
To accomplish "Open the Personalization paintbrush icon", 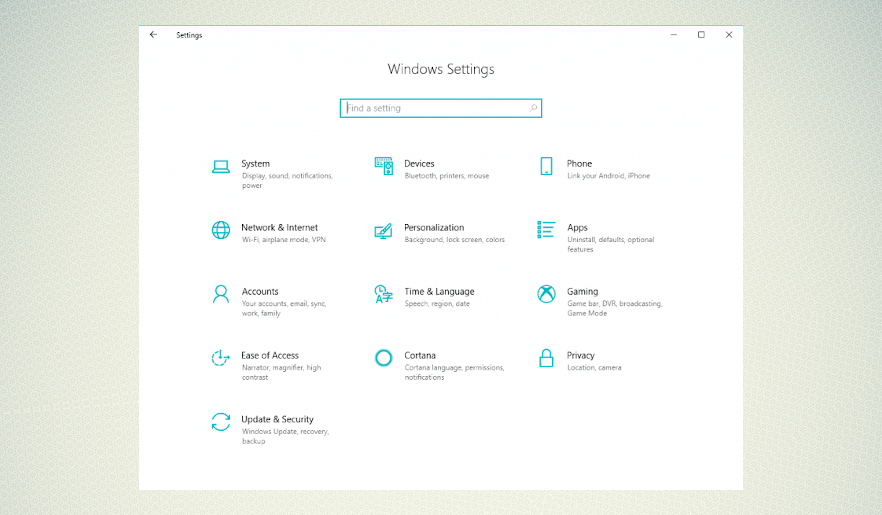I will click(383, 231).
